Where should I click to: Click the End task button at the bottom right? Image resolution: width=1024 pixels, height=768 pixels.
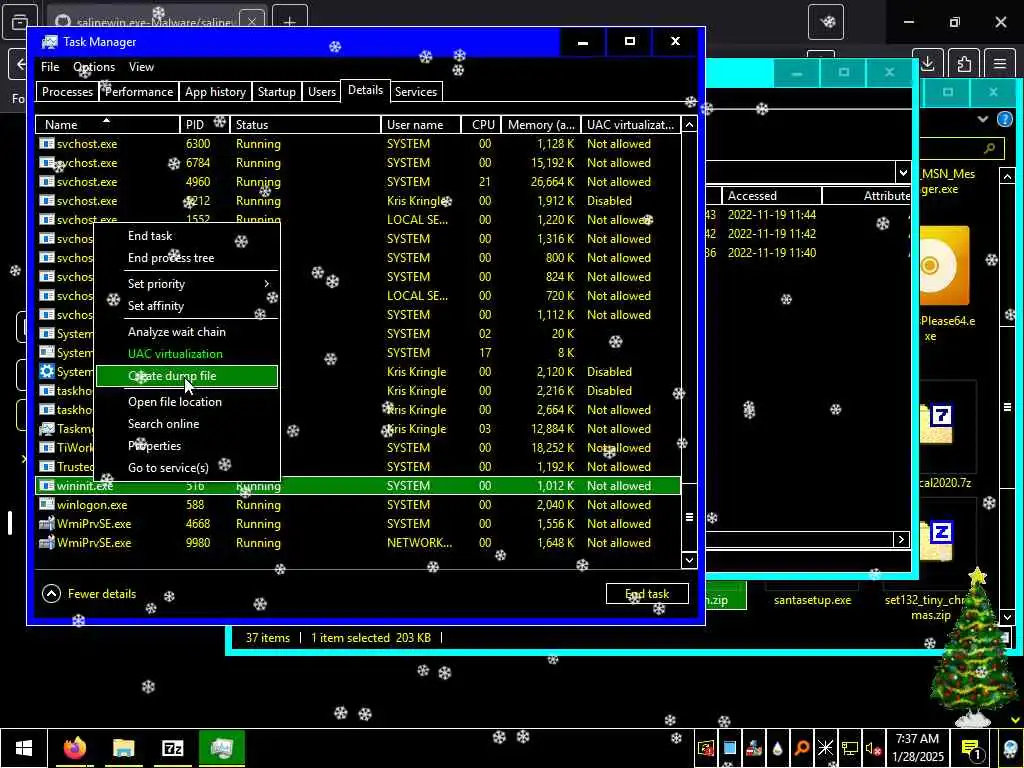647,594
